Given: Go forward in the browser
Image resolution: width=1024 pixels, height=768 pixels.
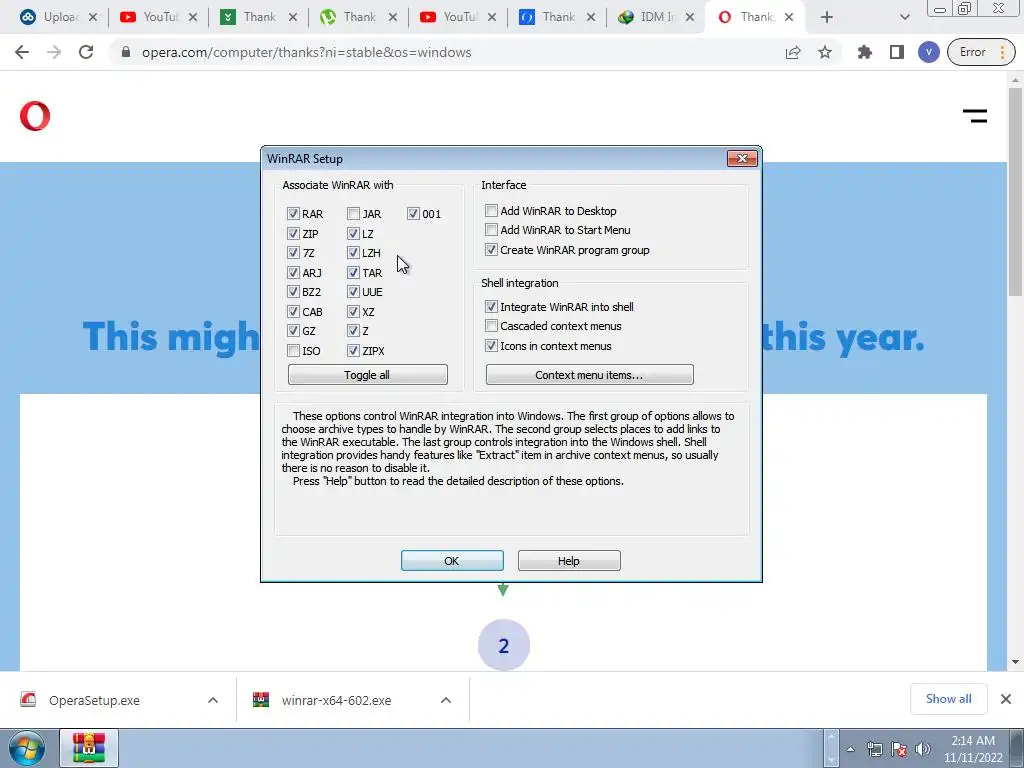Looking at the screenshot, I should [54, 52].
